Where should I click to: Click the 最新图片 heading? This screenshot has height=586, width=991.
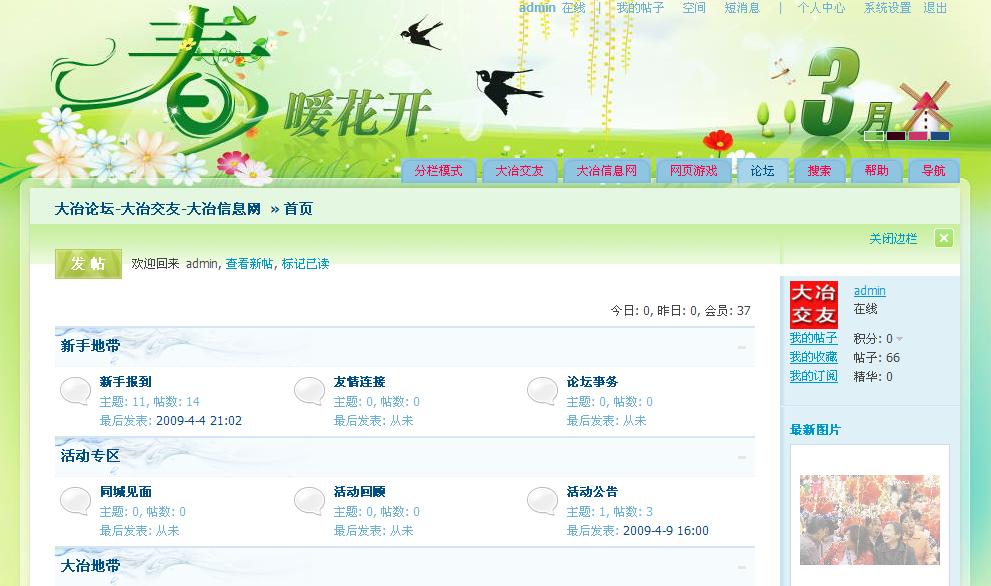[x=815, y=430]
